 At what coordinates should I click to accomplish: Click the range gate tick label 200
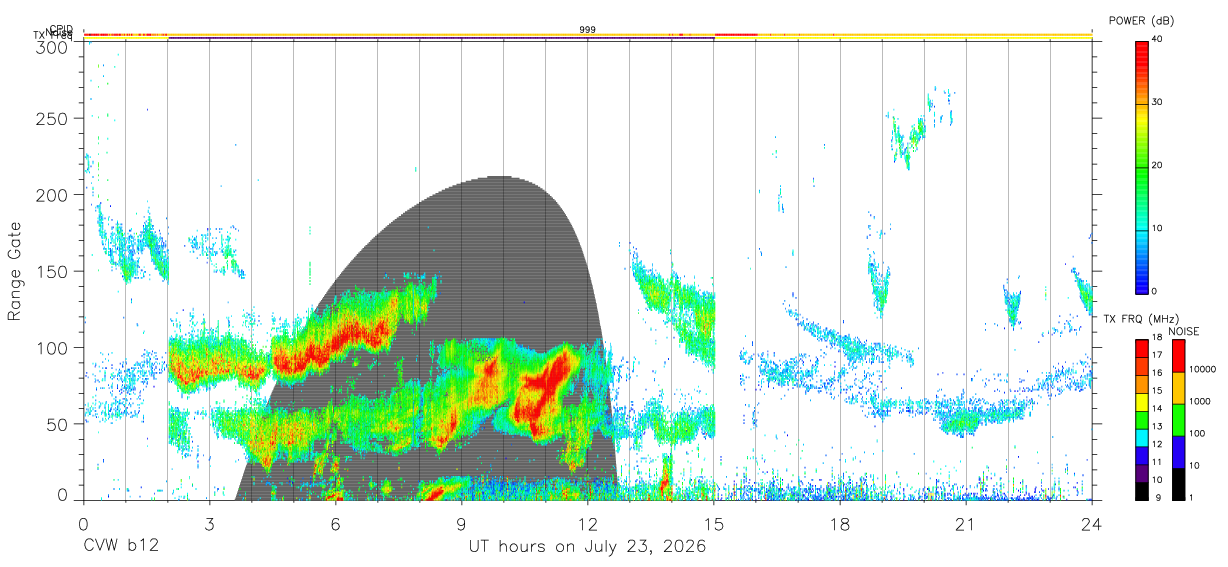pos(53,195)
